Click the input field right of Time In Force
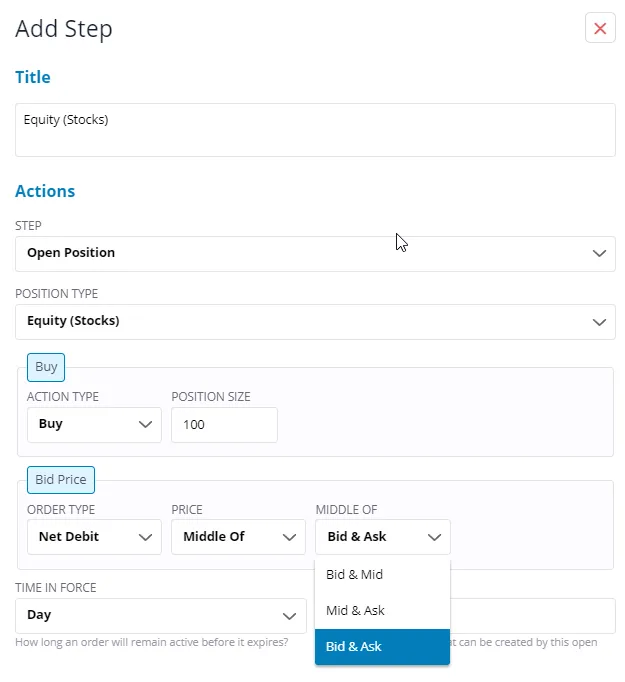 (x=533, y=616)
